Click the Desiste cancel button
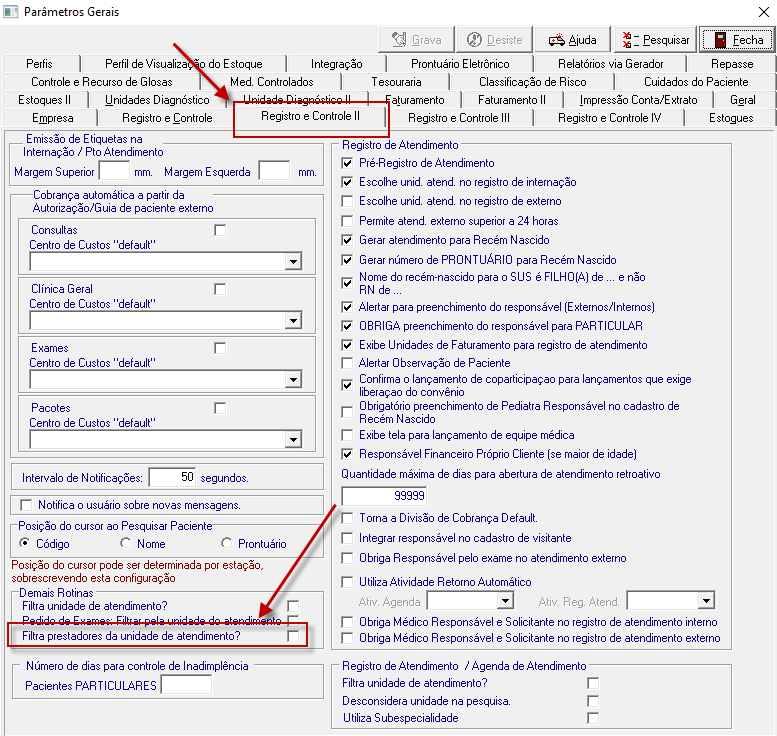The width and height of the screenshot is (777, 736). (x=495, y=40)
